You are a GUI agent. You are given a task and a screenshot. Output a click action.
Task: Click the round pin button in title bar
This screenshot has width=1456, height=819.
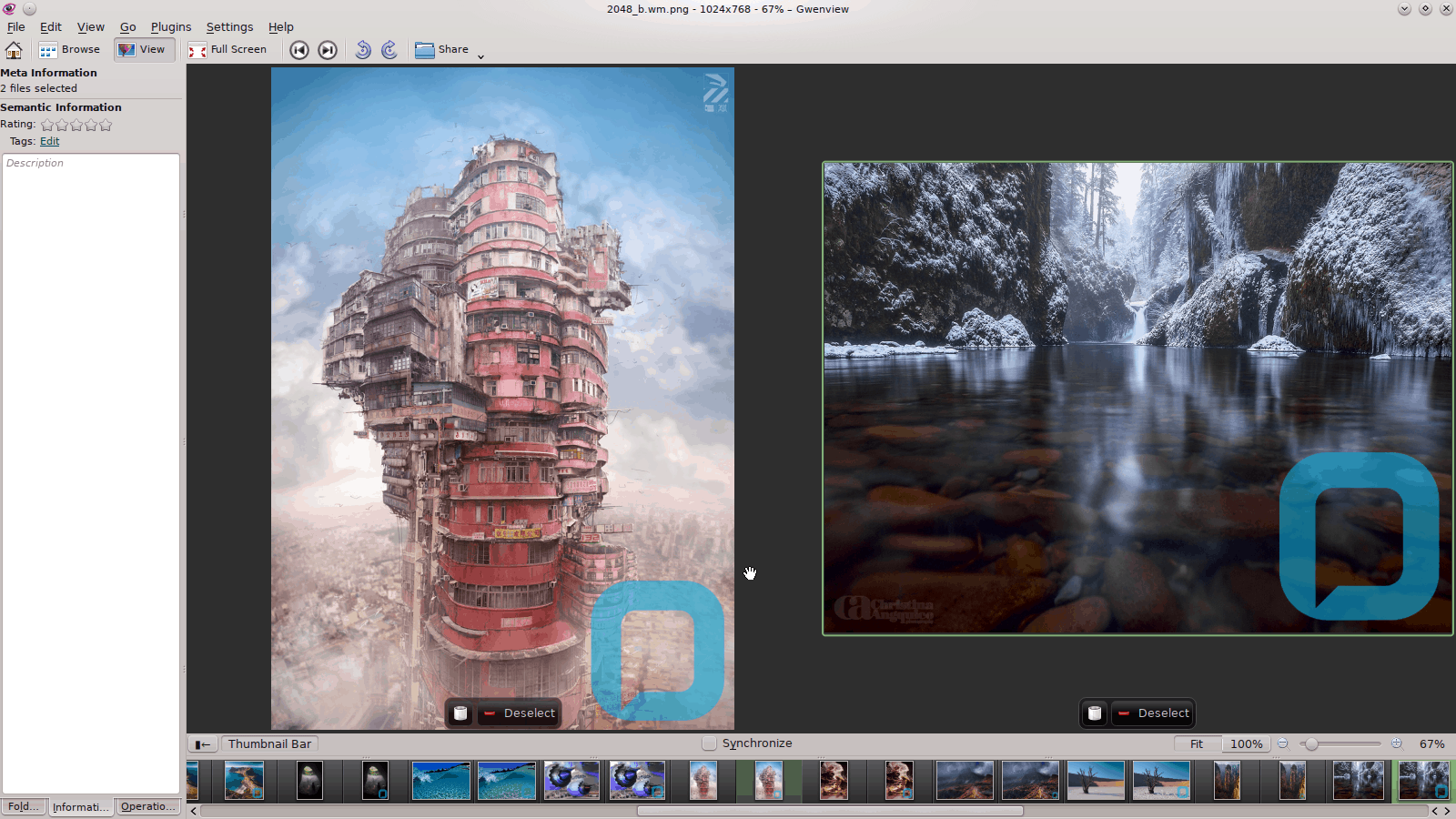(29, 8)
